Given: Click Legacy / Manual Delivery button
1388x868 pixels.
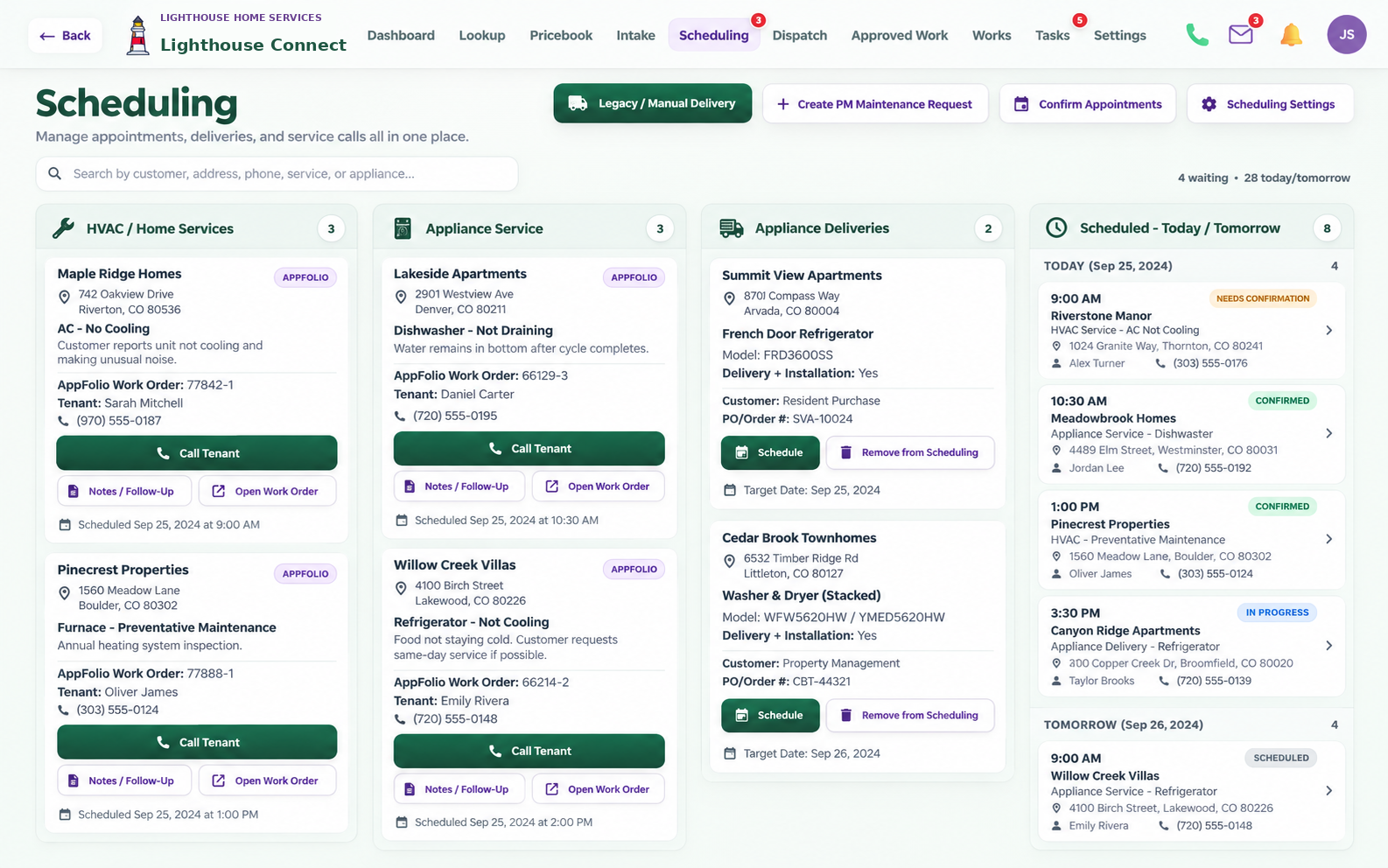Looking at the screenshot, I should (x=653, y=103).
